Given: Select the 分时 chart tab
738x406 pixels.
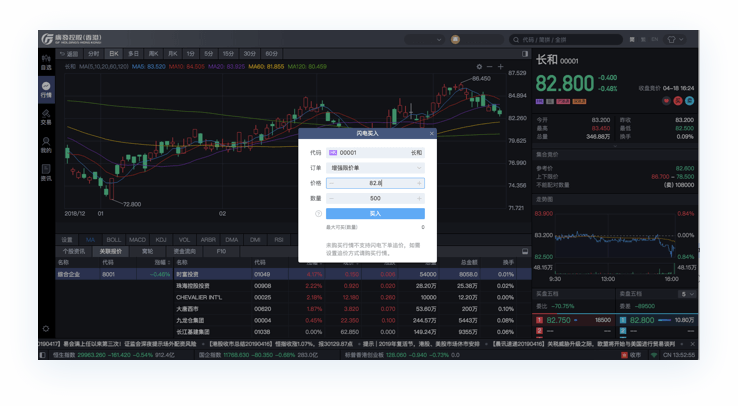Looking at the screenshot, I should click(x=94, y=54).
